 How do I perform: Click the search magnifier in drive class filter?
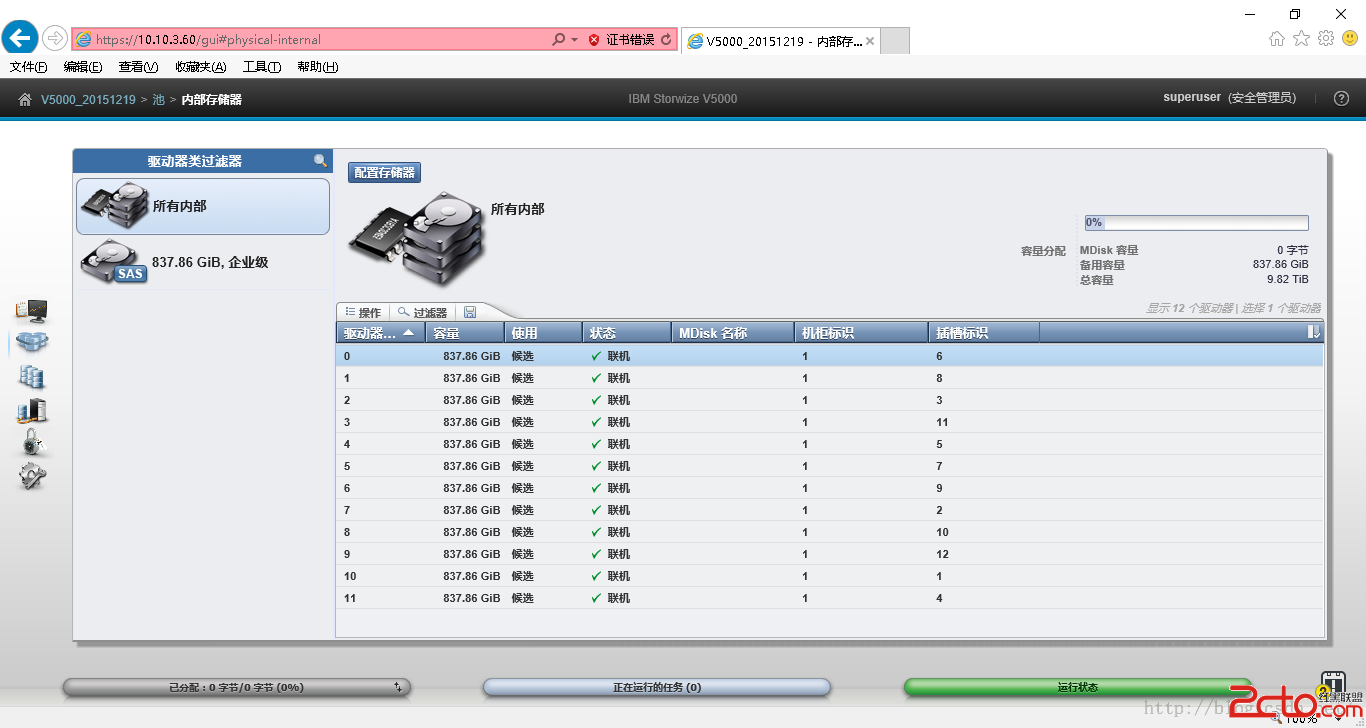[x=321, y=160]
